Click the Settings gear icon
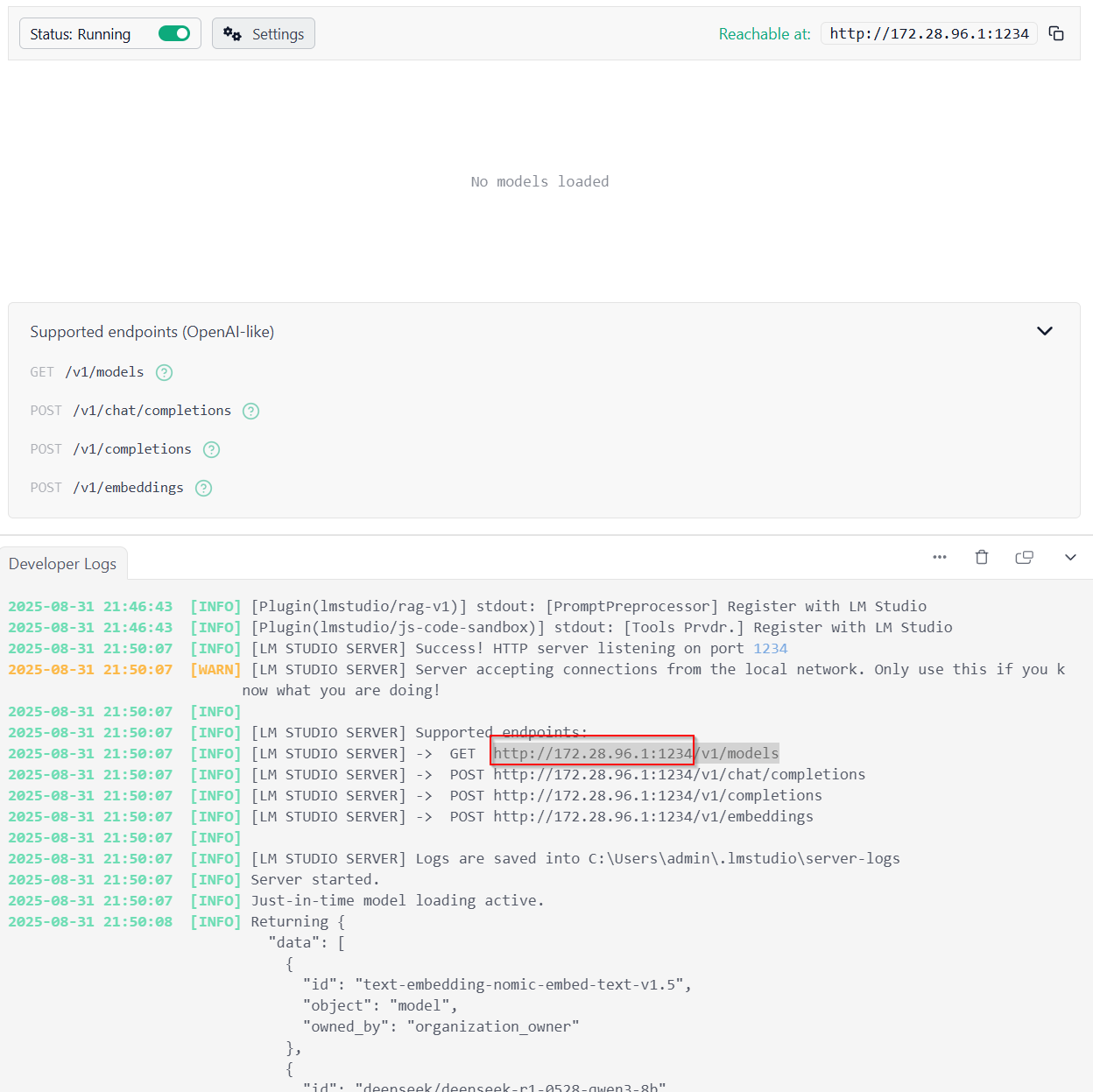The height and width of the screenshot is (1092, 1093). [232, 33]
